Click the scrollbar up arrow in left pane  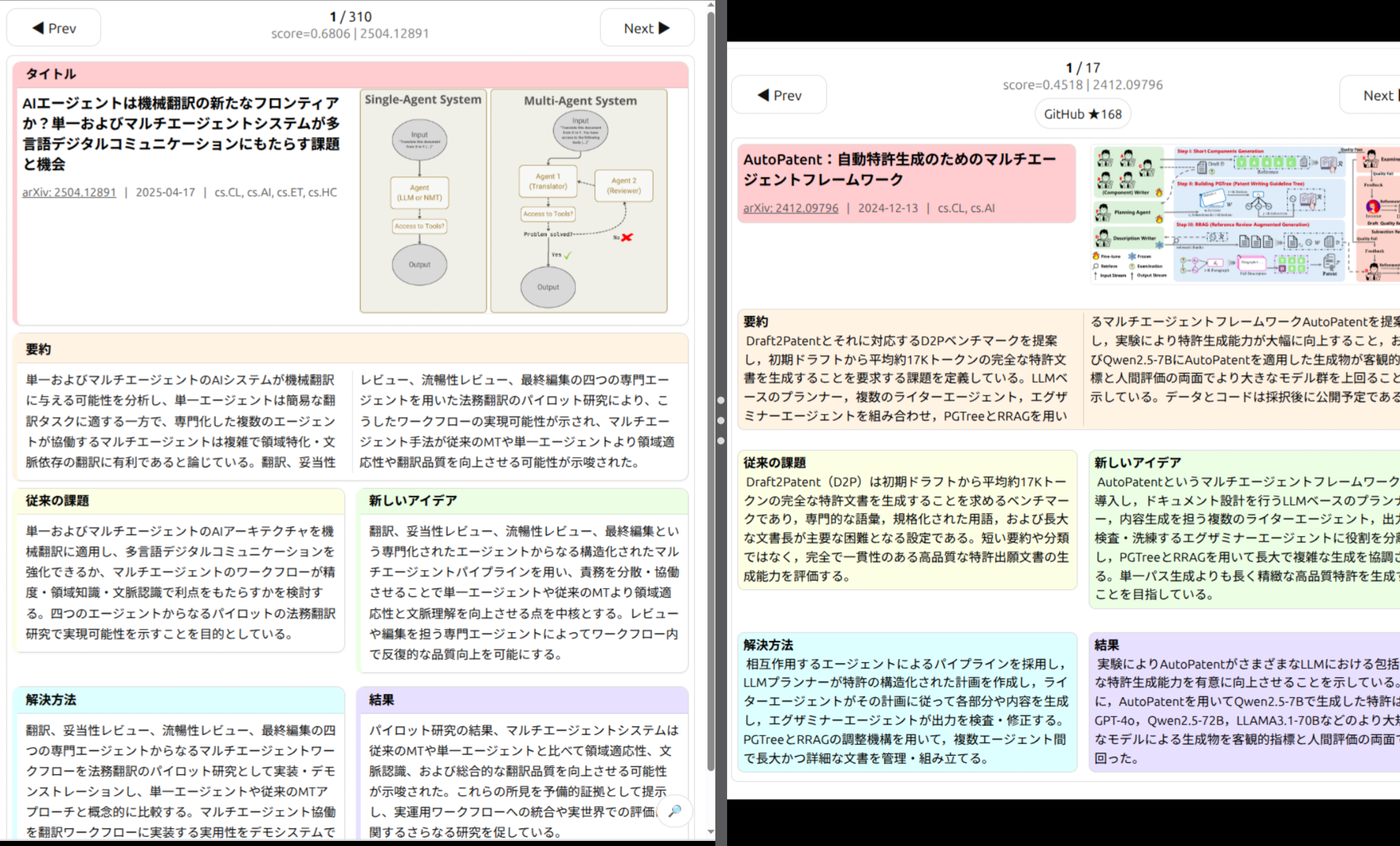point(711,5)
